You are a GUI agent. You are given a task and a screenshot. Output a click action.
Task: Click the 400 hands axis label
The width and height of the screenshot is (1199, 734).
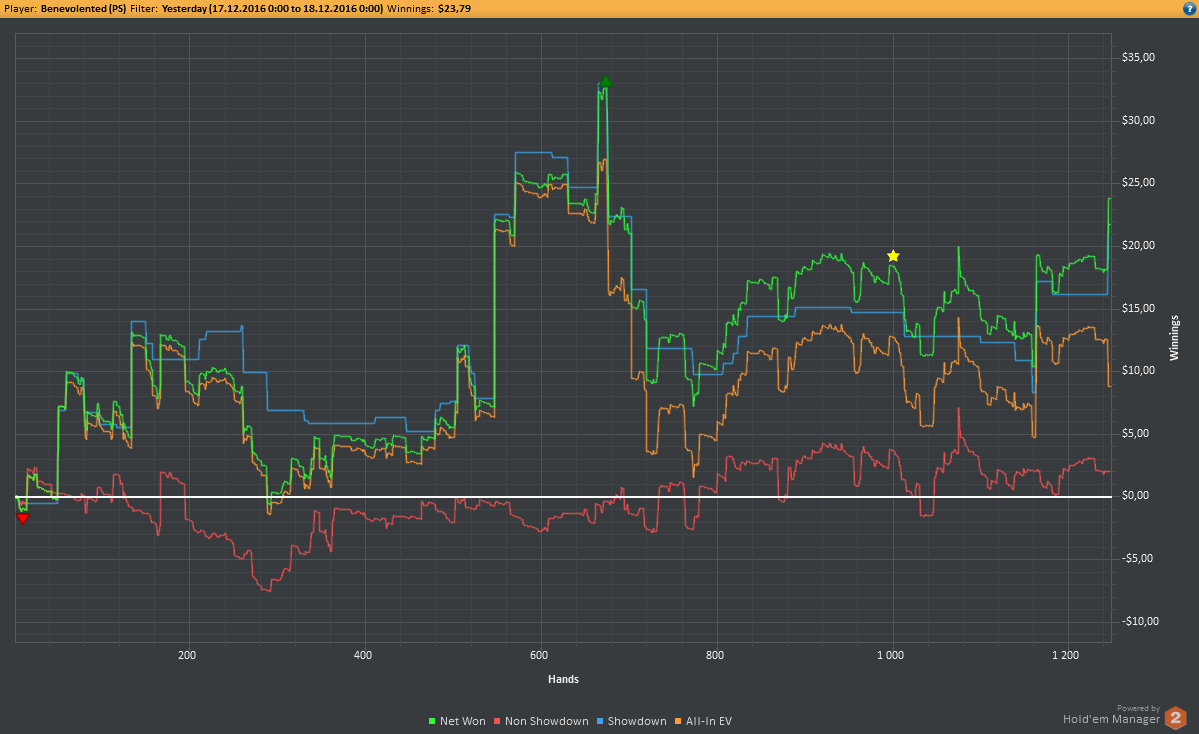[363, 655]
